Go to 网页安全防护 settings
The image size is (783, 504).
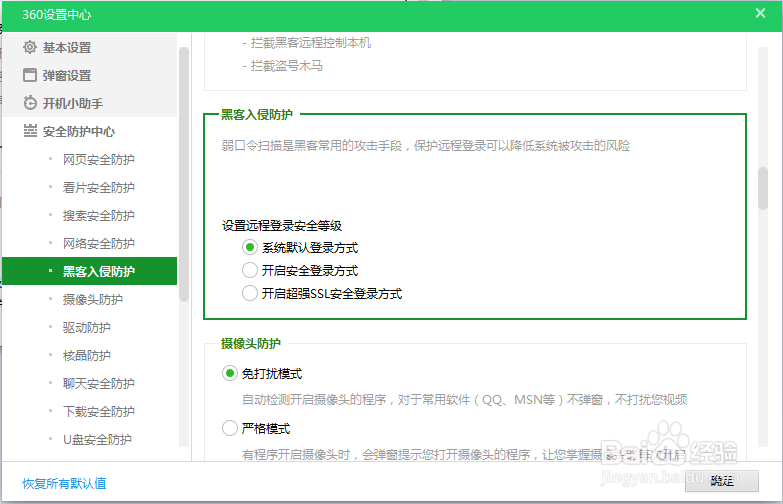[x=98, y=159]
